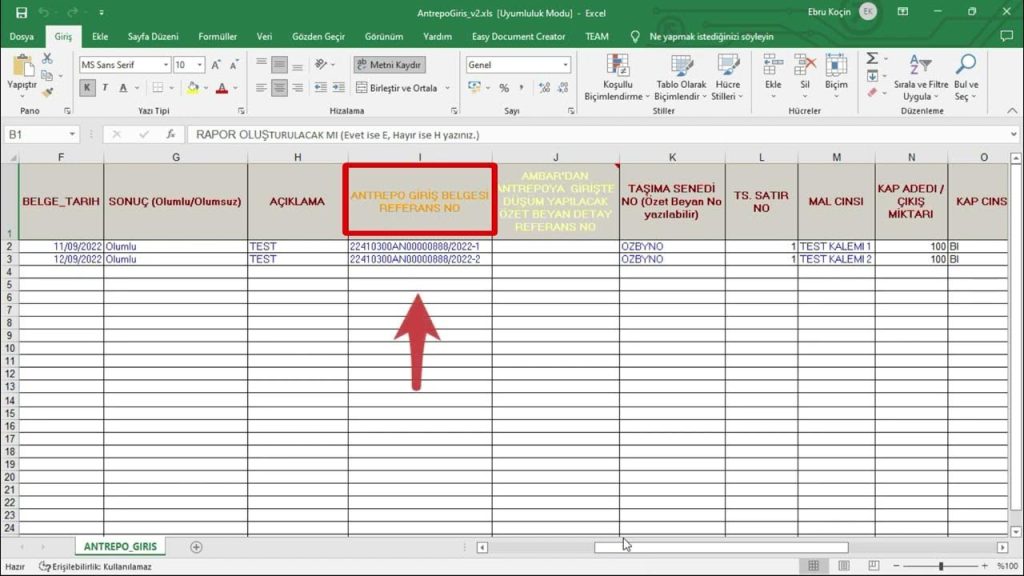Screen dimensions: 1024x576
Task: Open Koşullu Biçimlendirme conditional formatting
Action: tap(612, 78)
